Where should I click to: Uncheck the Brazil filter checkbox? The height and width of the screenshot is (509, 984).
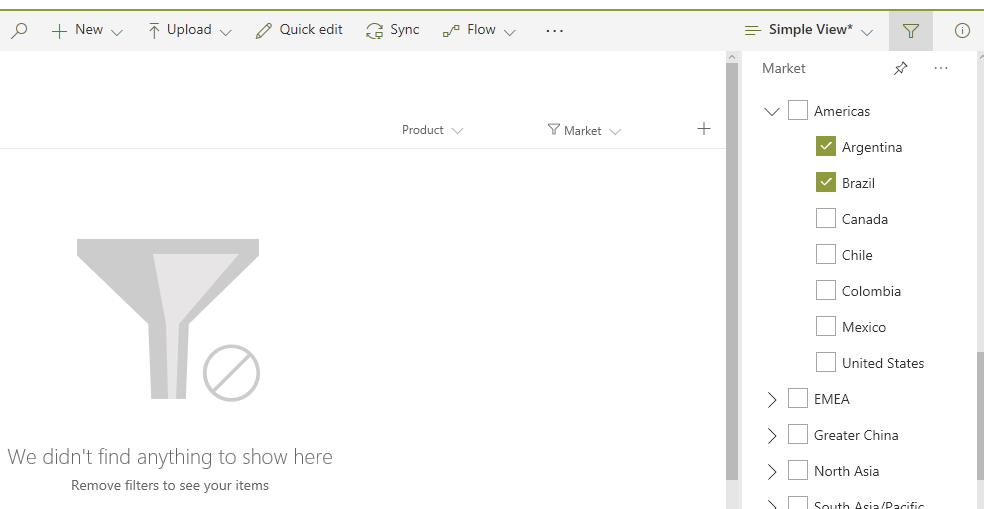coord(826,182)
